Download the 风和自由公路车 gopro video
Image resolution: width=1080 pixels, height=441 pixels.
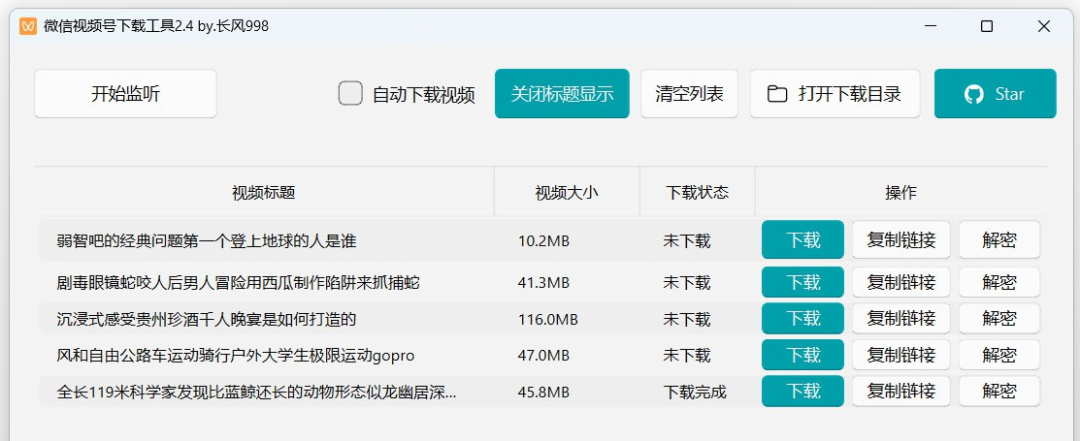point(802,355)
